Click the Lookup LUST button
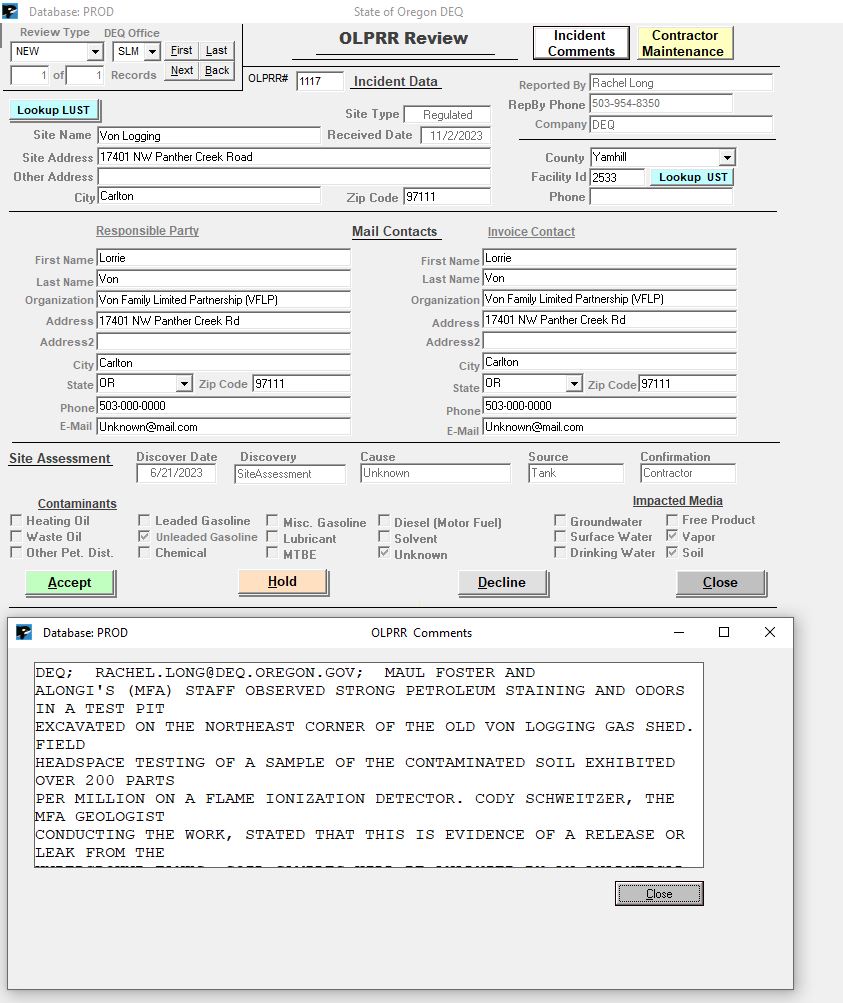Viewport: 843px width, 1003px height. tap(55, 110)
